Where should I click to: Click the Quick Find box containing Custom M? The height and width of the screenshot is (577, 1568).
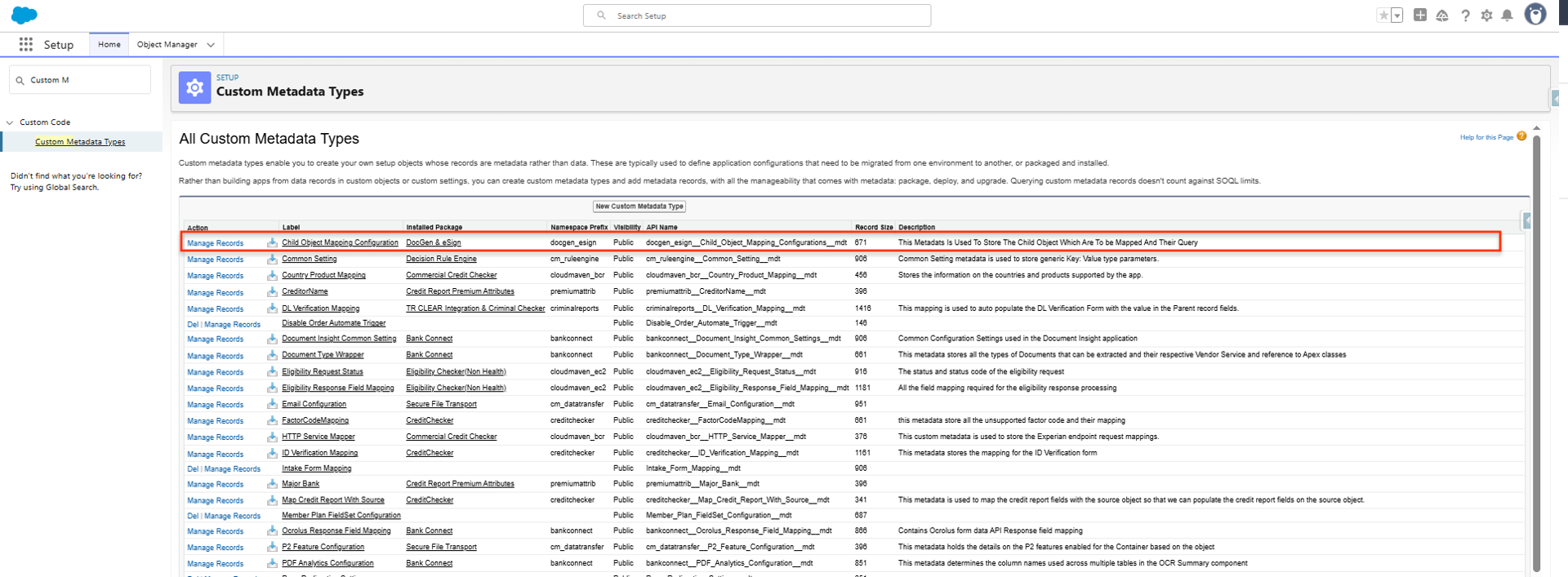[x=80, y=80]
